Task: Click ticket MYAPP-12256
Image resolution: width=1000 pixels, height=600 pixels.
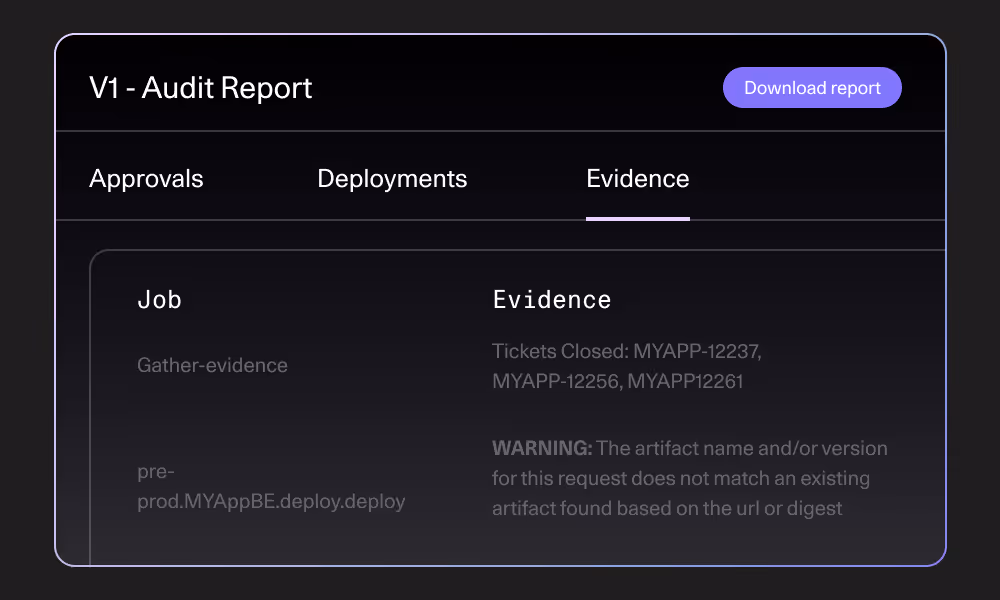Action: click(556, 381)
